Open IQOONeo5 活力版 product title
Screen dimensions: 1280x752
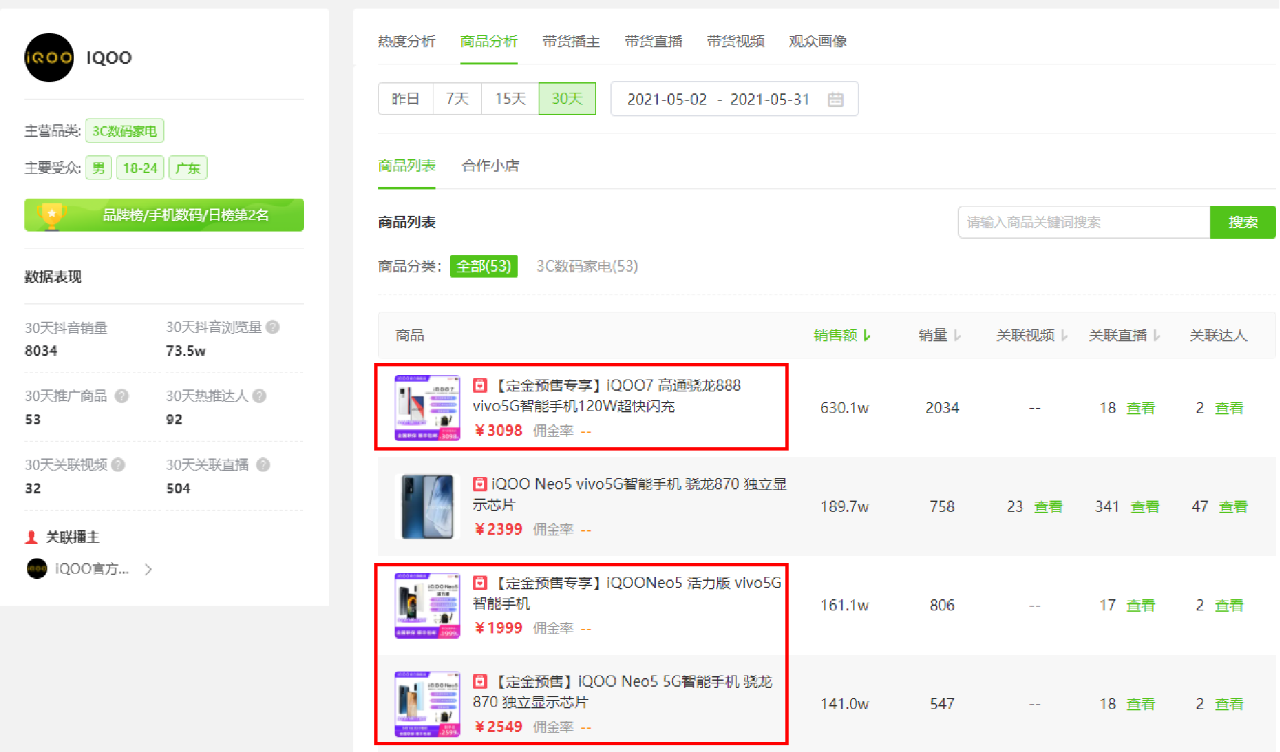coord(627,593)
